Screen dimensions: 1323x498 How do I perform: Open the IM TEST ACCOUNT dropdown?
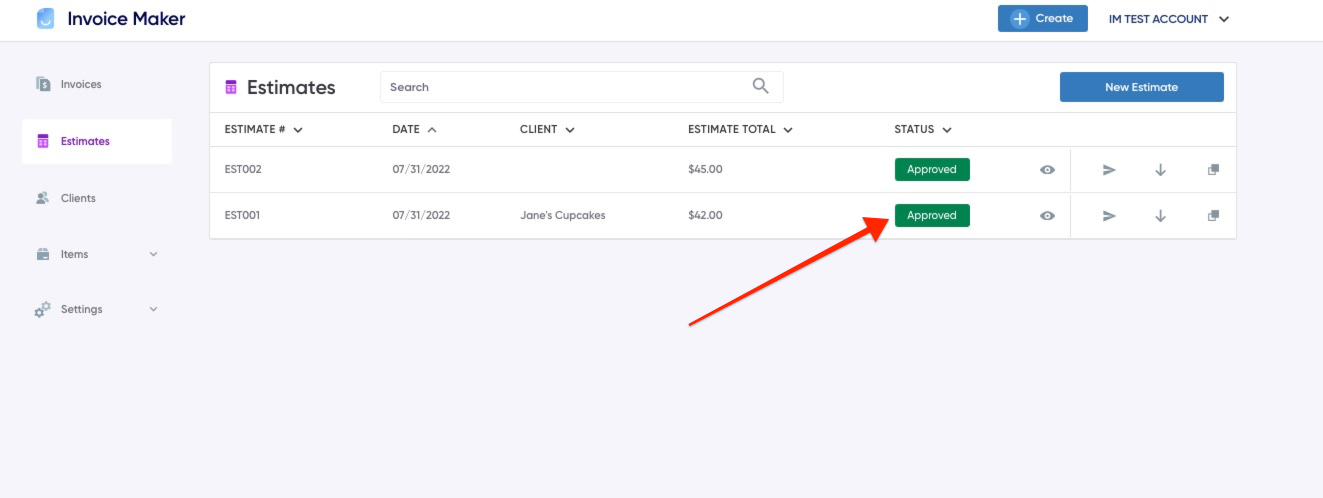tap(1168, 19)
